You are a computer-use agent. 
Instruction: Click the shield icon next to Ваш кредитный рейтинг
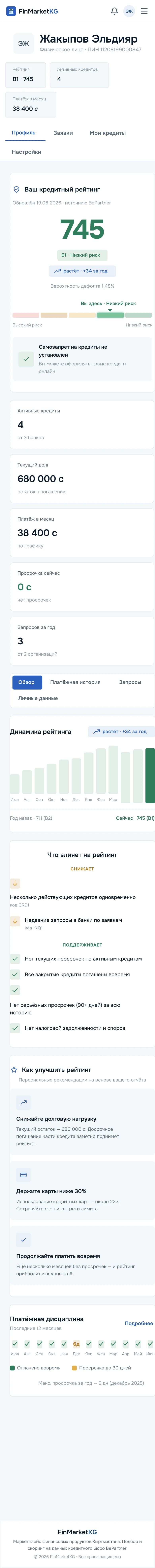pyautogui.click(x=16, y=189)
